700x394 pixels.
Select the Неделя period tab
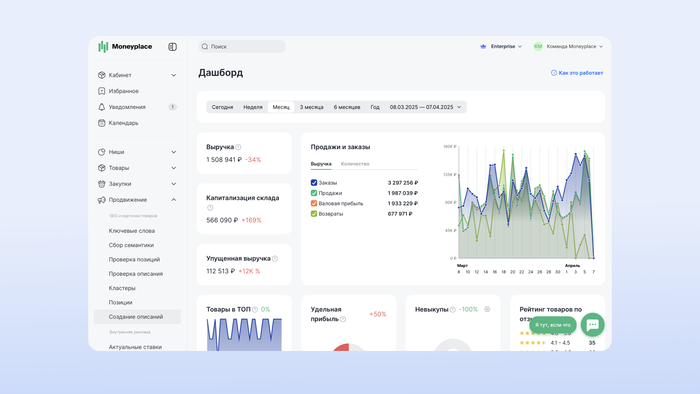click(x=253, y=107)
